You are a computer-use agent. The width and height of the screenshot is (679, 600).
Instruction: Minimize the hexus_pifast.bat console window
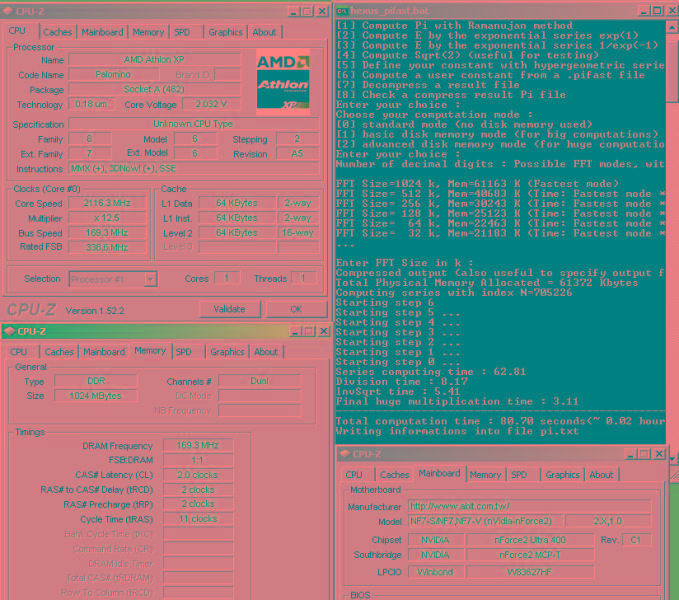tap(643, 11)
